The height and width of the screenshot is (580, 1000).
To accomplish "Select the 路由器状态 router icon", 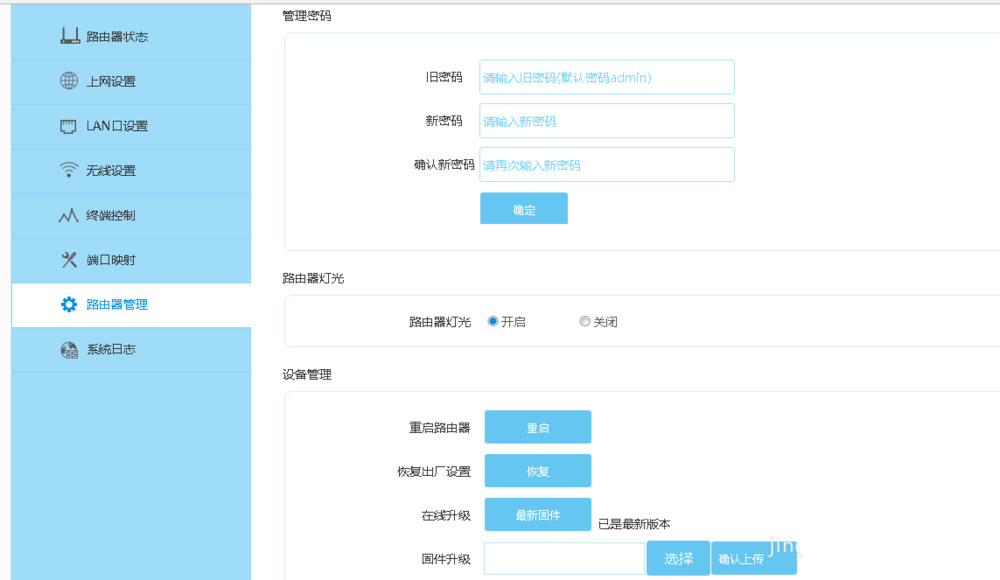I will pyautogui.click(x=70, y=37).
